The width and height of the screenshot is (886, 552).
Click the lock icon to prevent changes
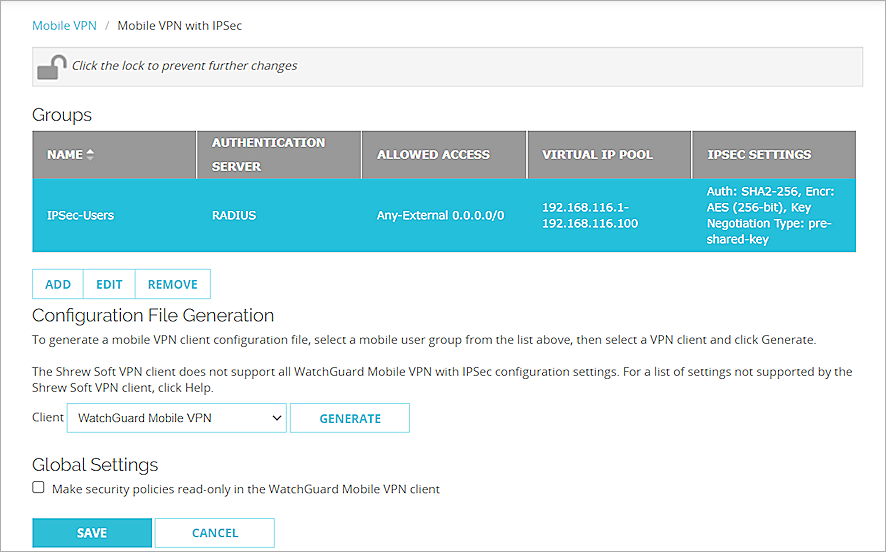51,67
